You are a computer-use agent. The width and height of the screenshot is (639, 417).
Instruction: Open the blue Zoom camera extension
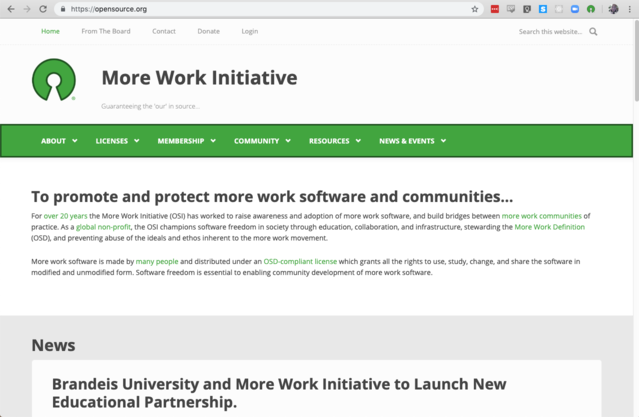(x=575, y=9)
